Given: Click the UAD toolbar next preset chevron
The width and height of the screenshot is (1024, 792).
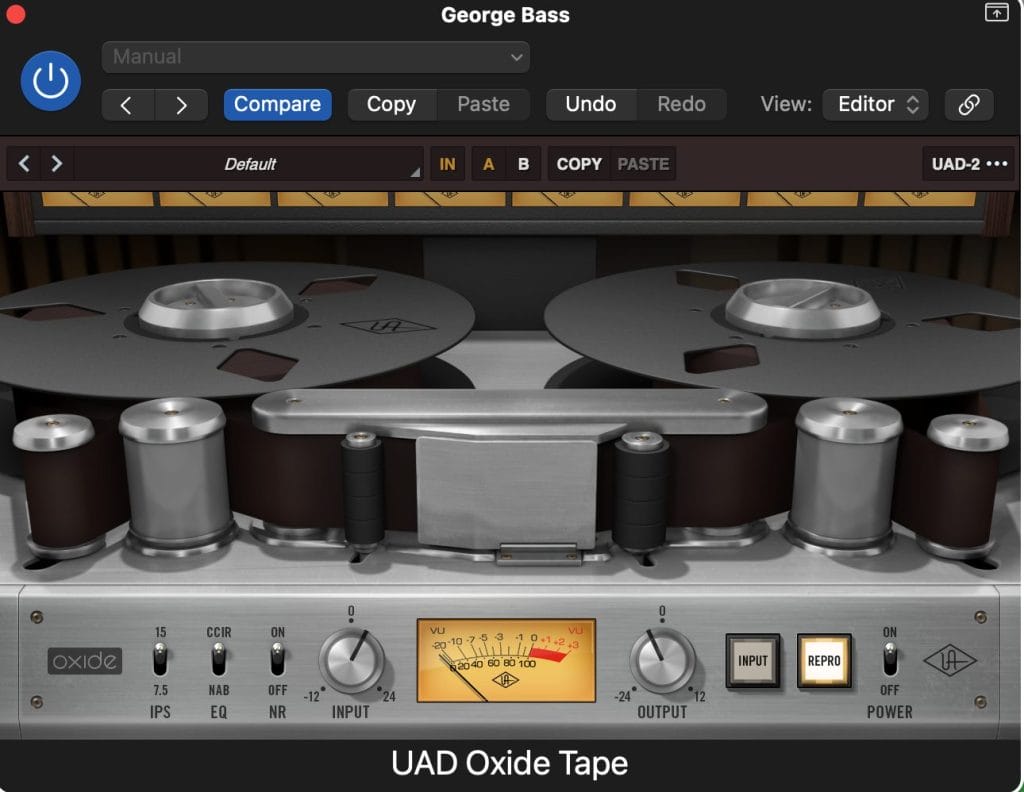Looking at the screenshot, I should point(57,164).
